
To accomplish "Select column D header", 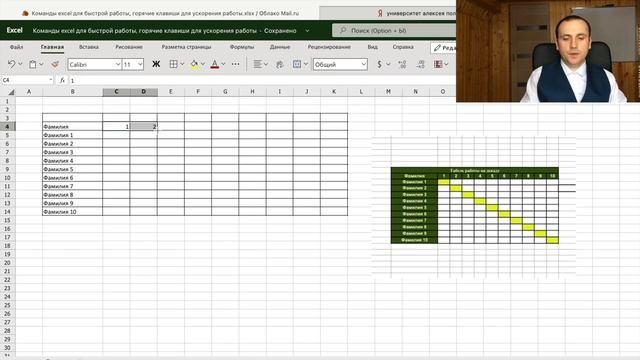I will 144,92.
